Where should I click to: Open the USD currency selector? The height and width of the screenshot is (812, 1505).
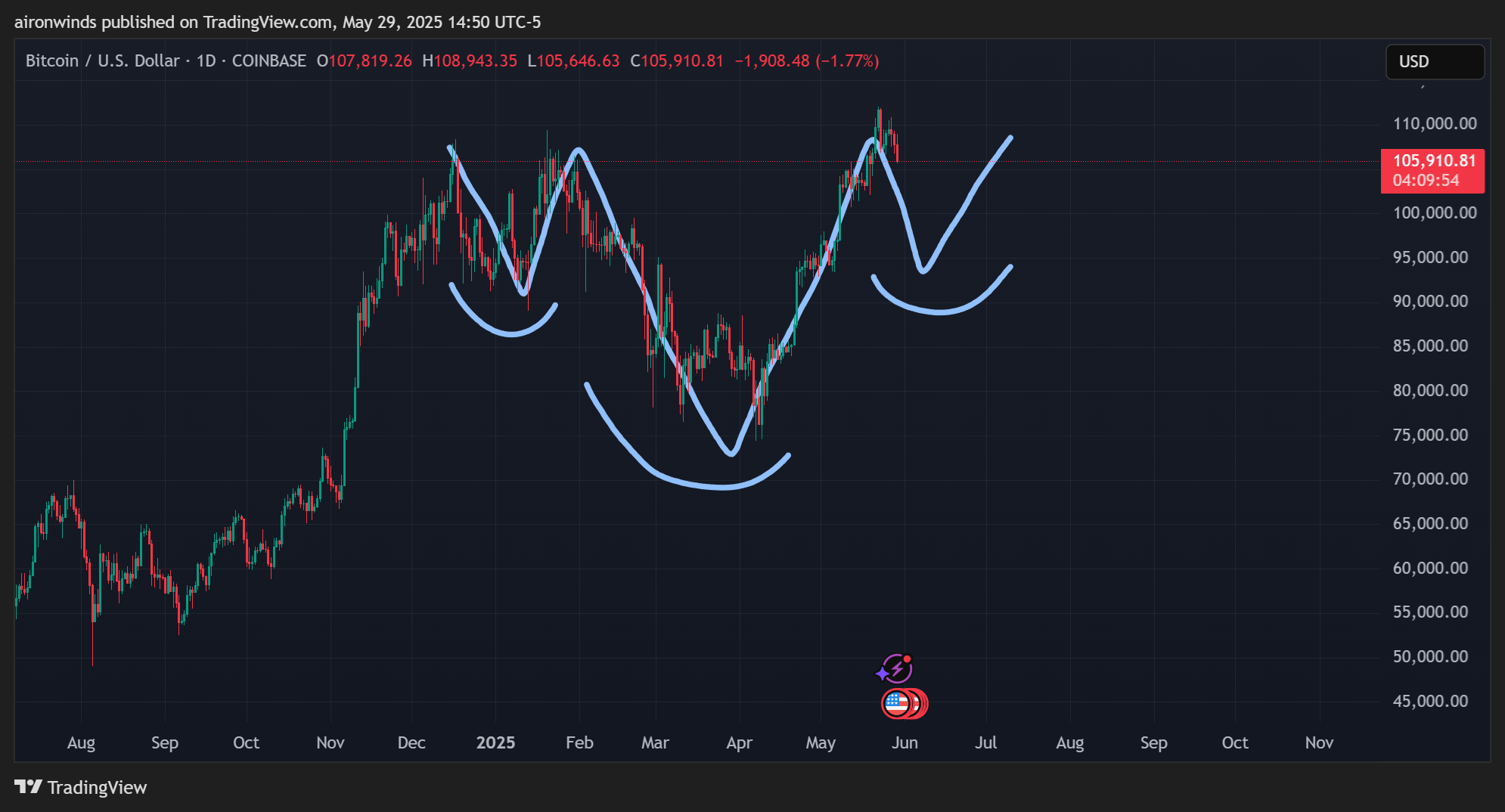[x=1435, y=61]
